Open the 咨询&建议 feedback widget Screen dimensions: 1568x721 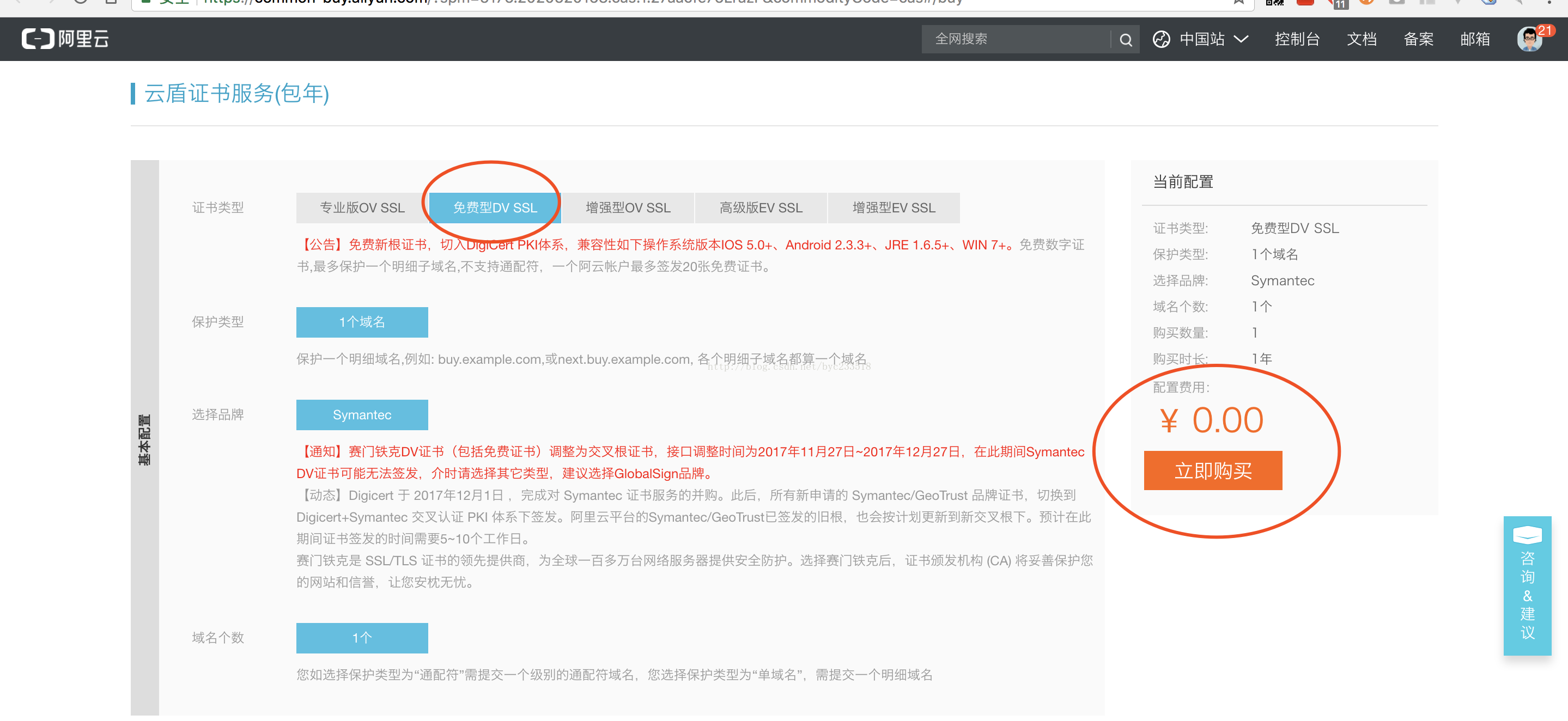pos(1527,585)
